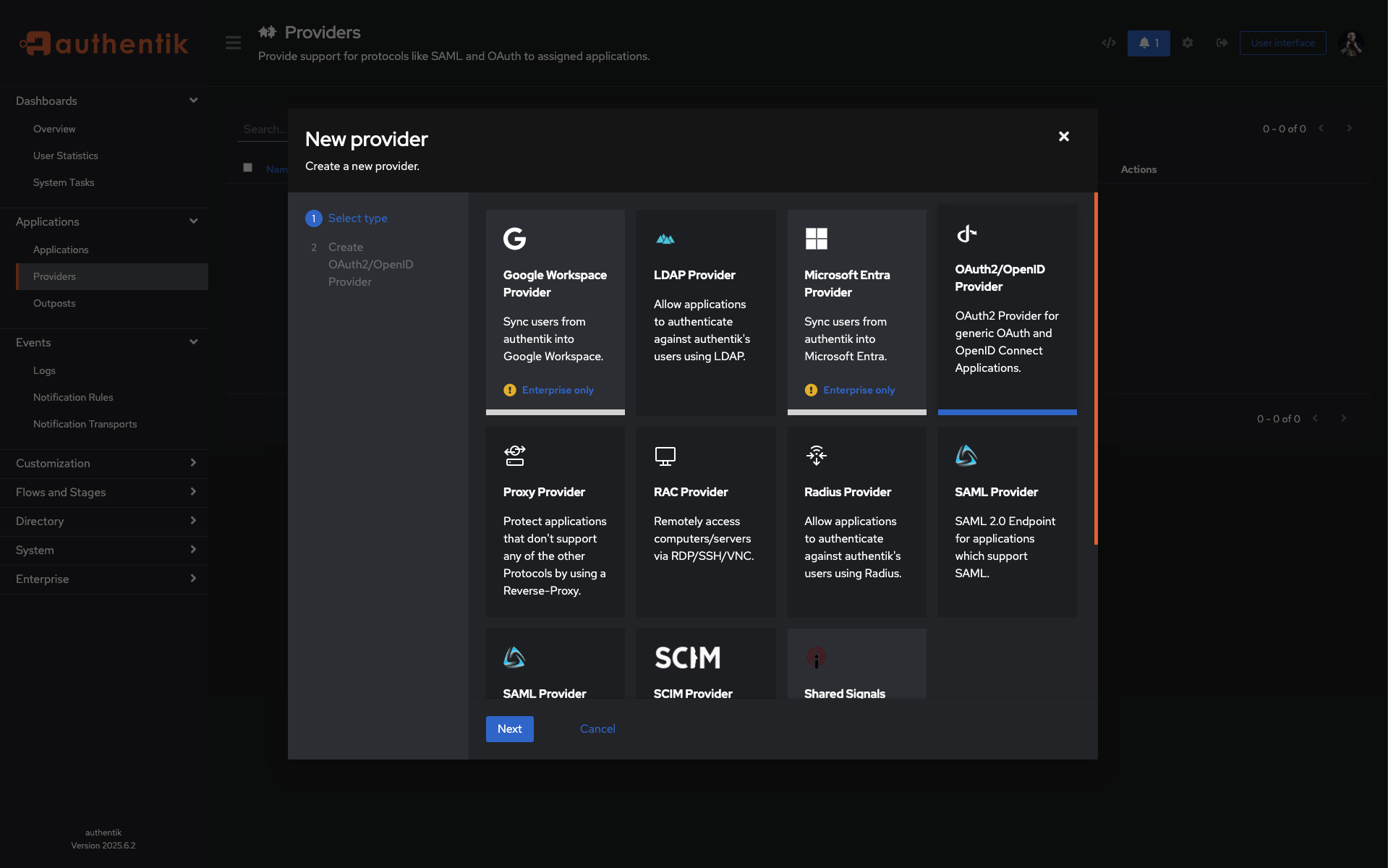This screenshot has height=868, width=1388.
Task: Select the LDAP Provider card title
Action: (694, 275)
